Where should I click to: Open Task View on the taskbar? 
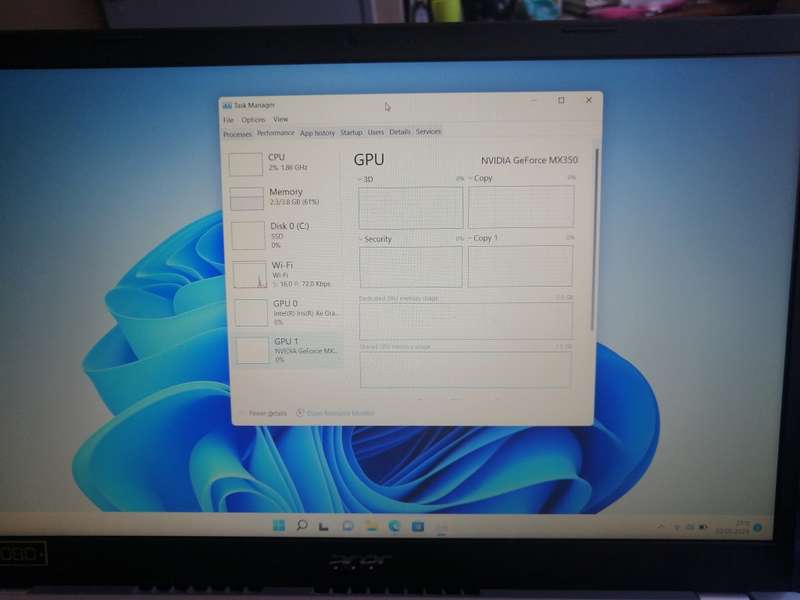(x=323, y=526)
